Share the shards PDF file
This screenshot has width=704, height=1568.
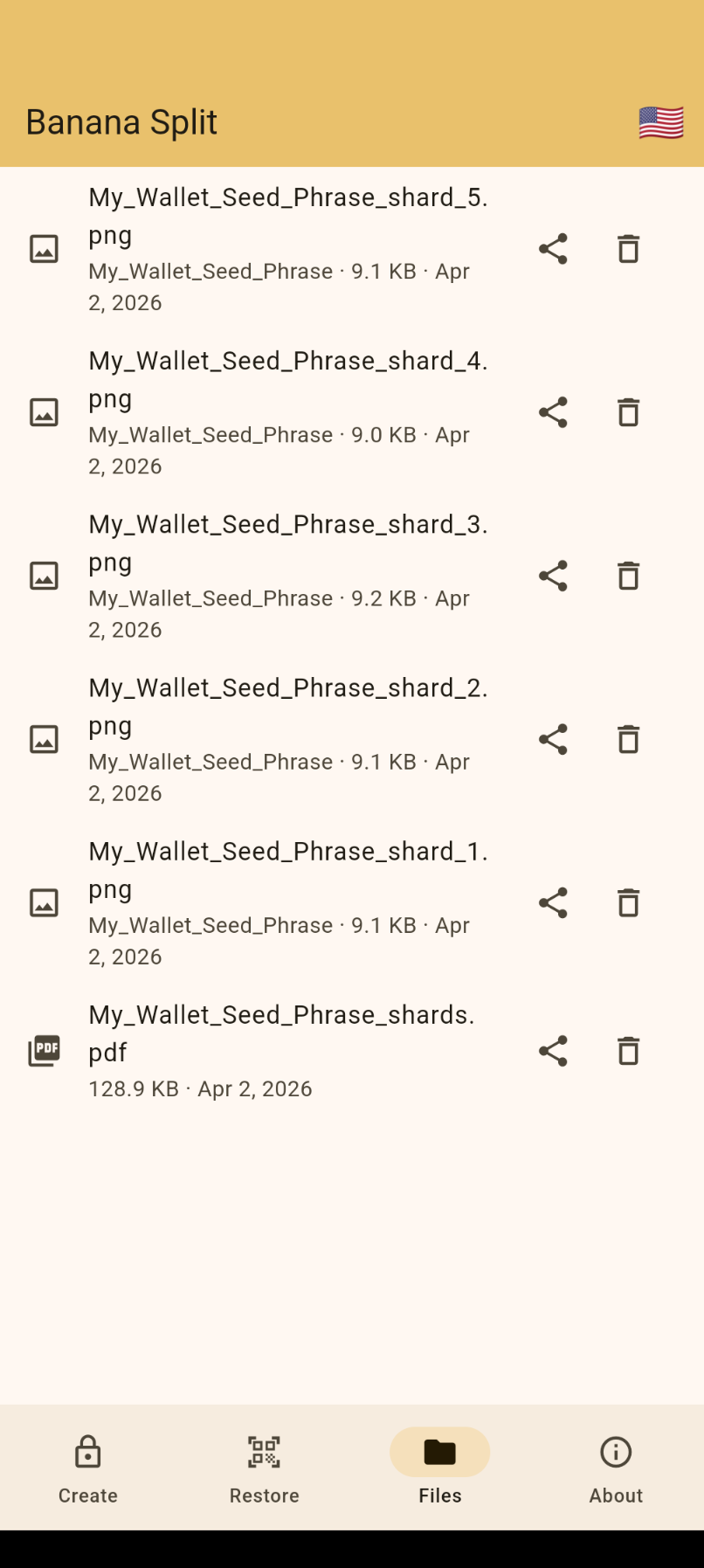coord(553,1051)
